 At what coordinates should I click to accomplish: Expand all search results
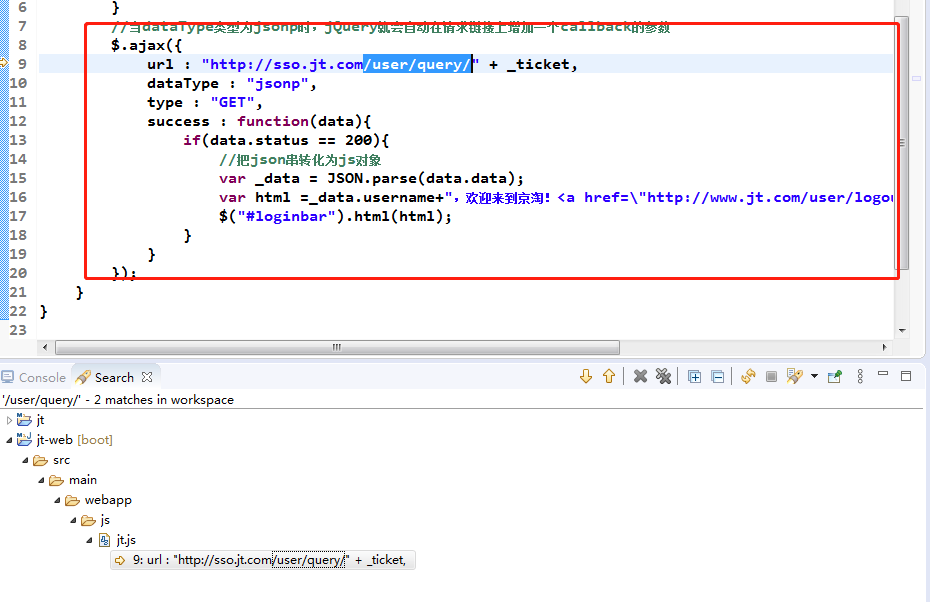[x=694, y=377]
